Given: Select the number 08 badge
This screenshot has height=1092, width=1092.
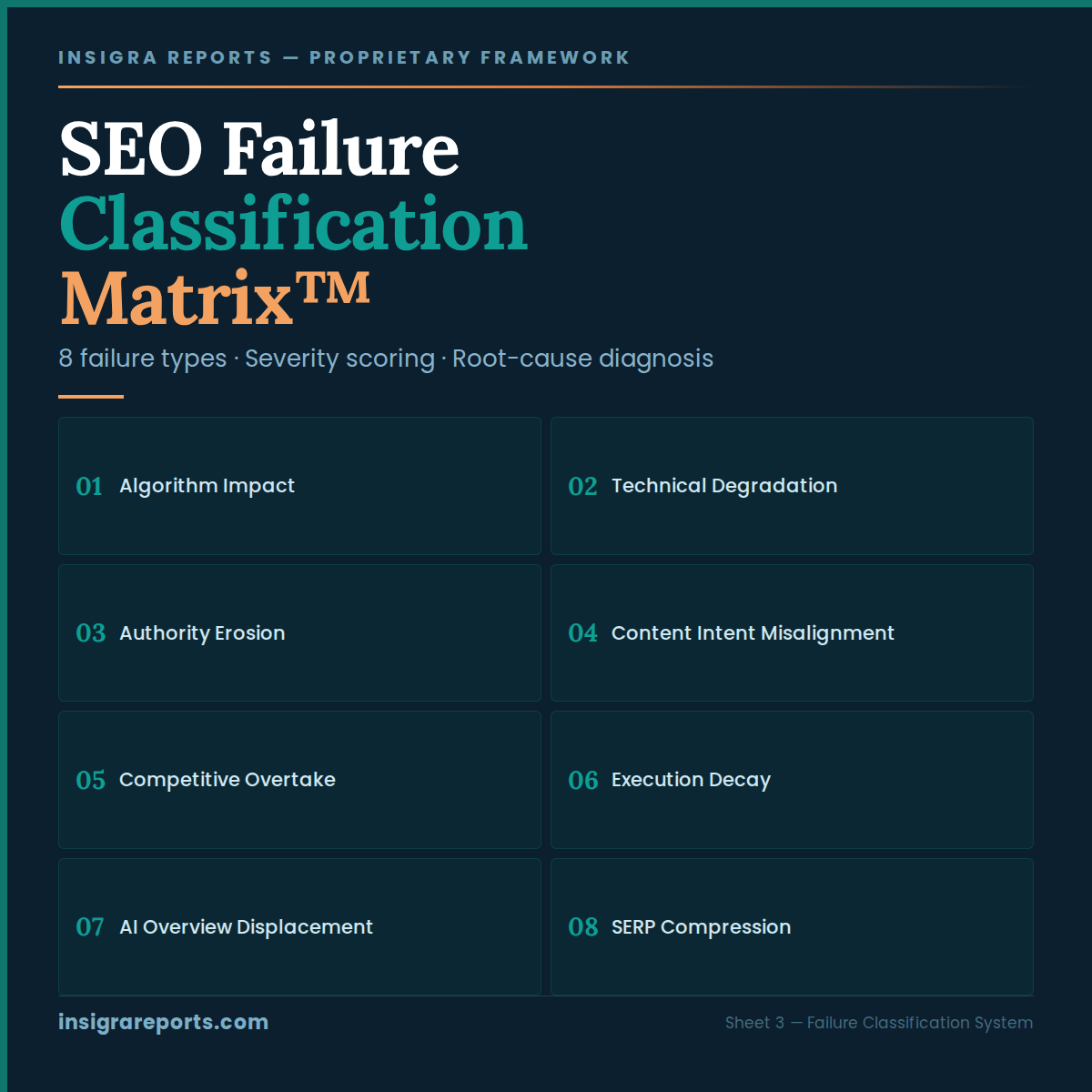Looking at the screenshot, I should click(582, 927).
